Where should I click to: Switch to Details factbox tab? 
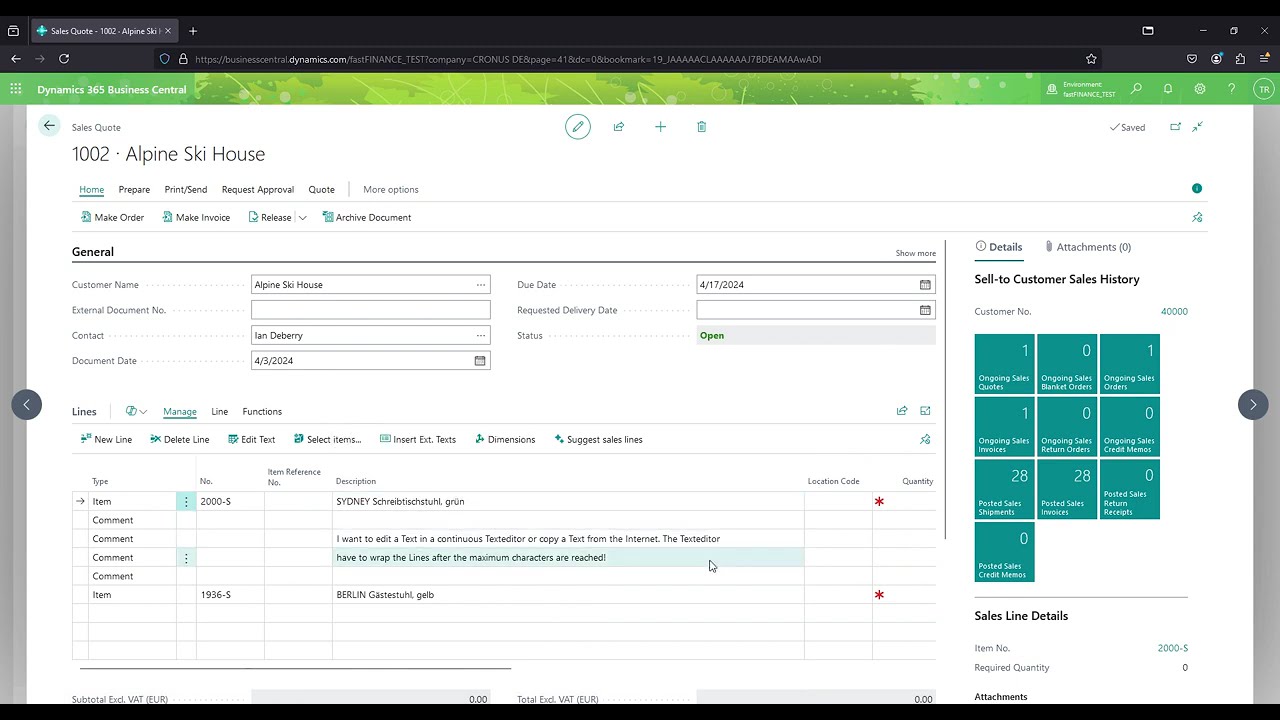tap(999, 247)
